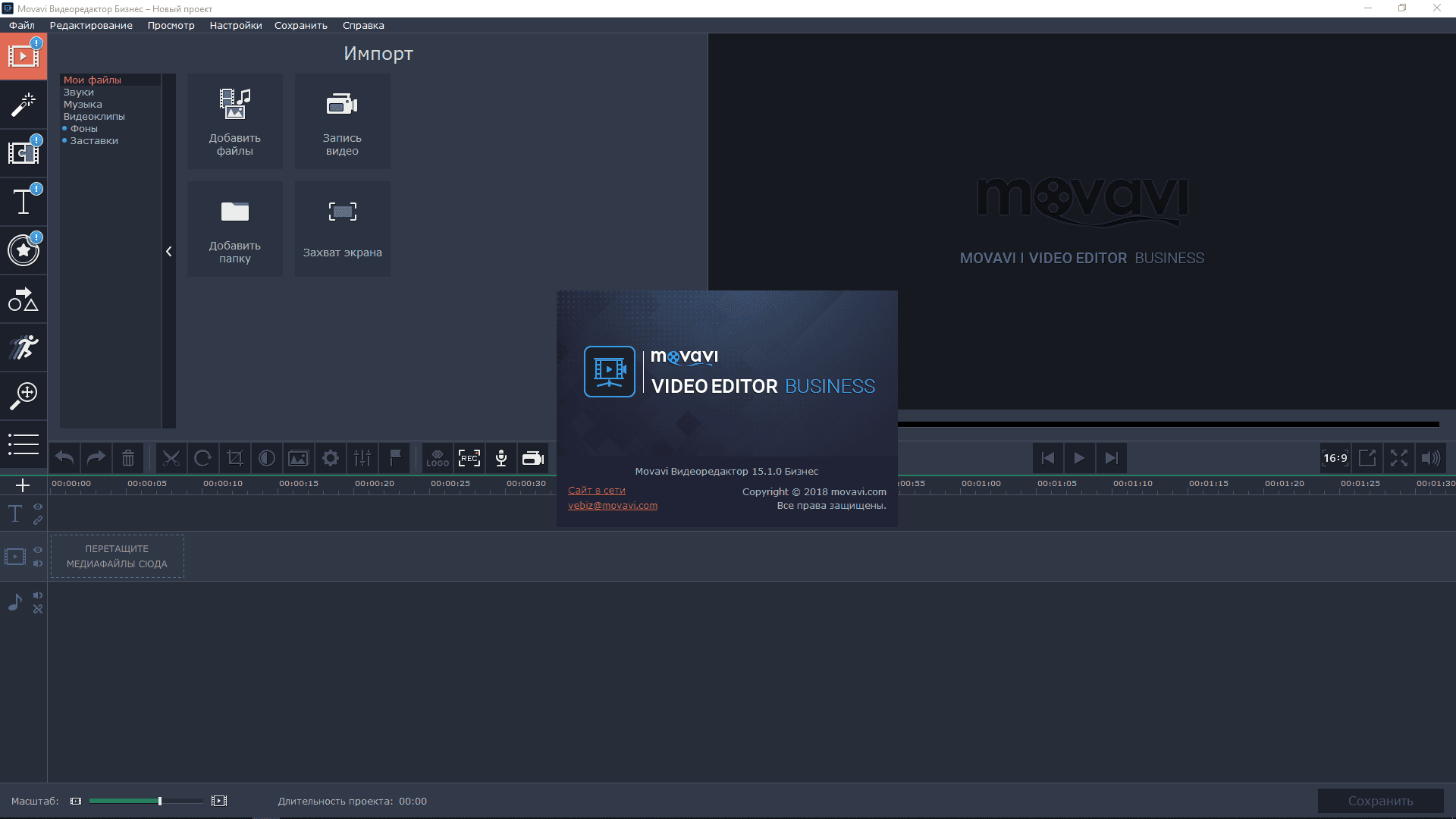Toggle titles track visibility eye icon
The width and height of the screenshot is (1456, 819).
38,507
